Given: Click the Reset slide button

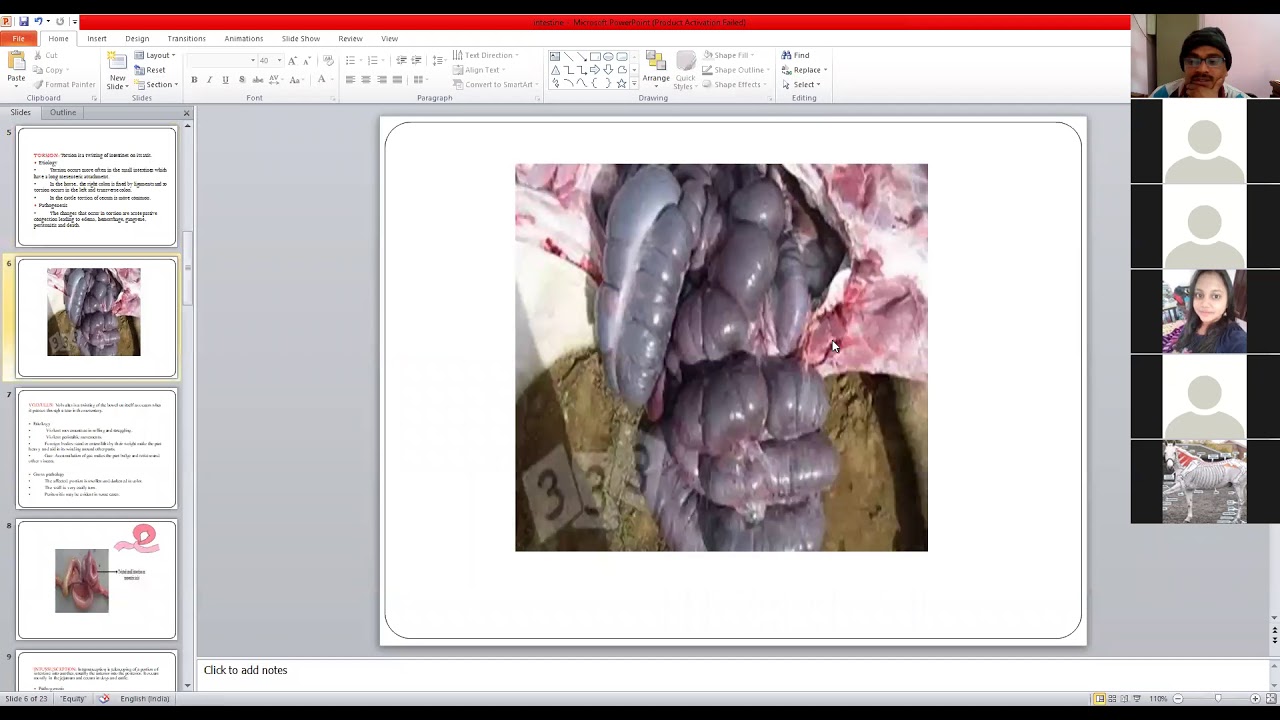Looking at the screenshot, I should point(150,70).
